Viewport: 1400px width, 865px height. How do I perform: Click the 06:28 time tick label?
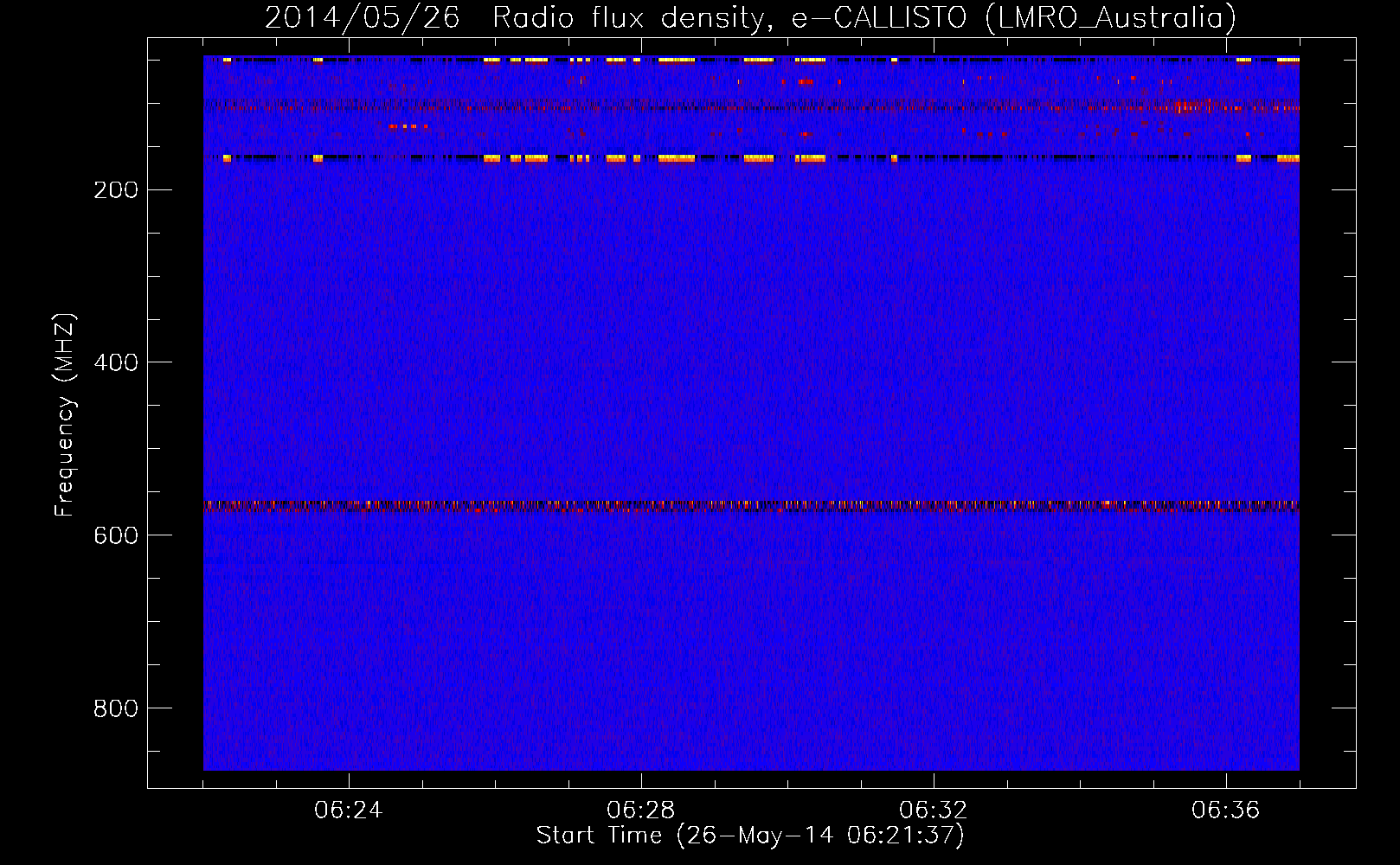coord(641,811)
